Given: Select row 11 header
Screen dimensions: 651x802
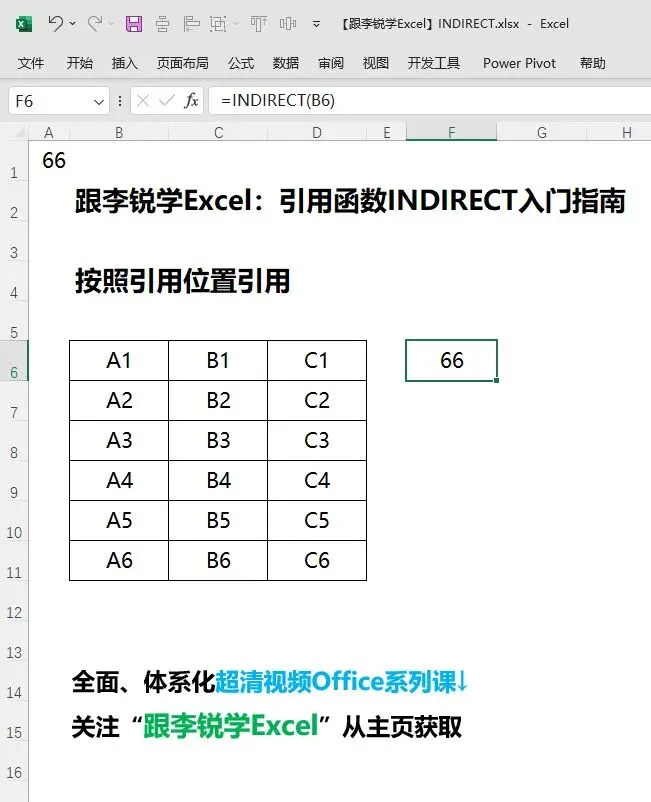Looking at the screenshot, I should [x=14, y=561].
